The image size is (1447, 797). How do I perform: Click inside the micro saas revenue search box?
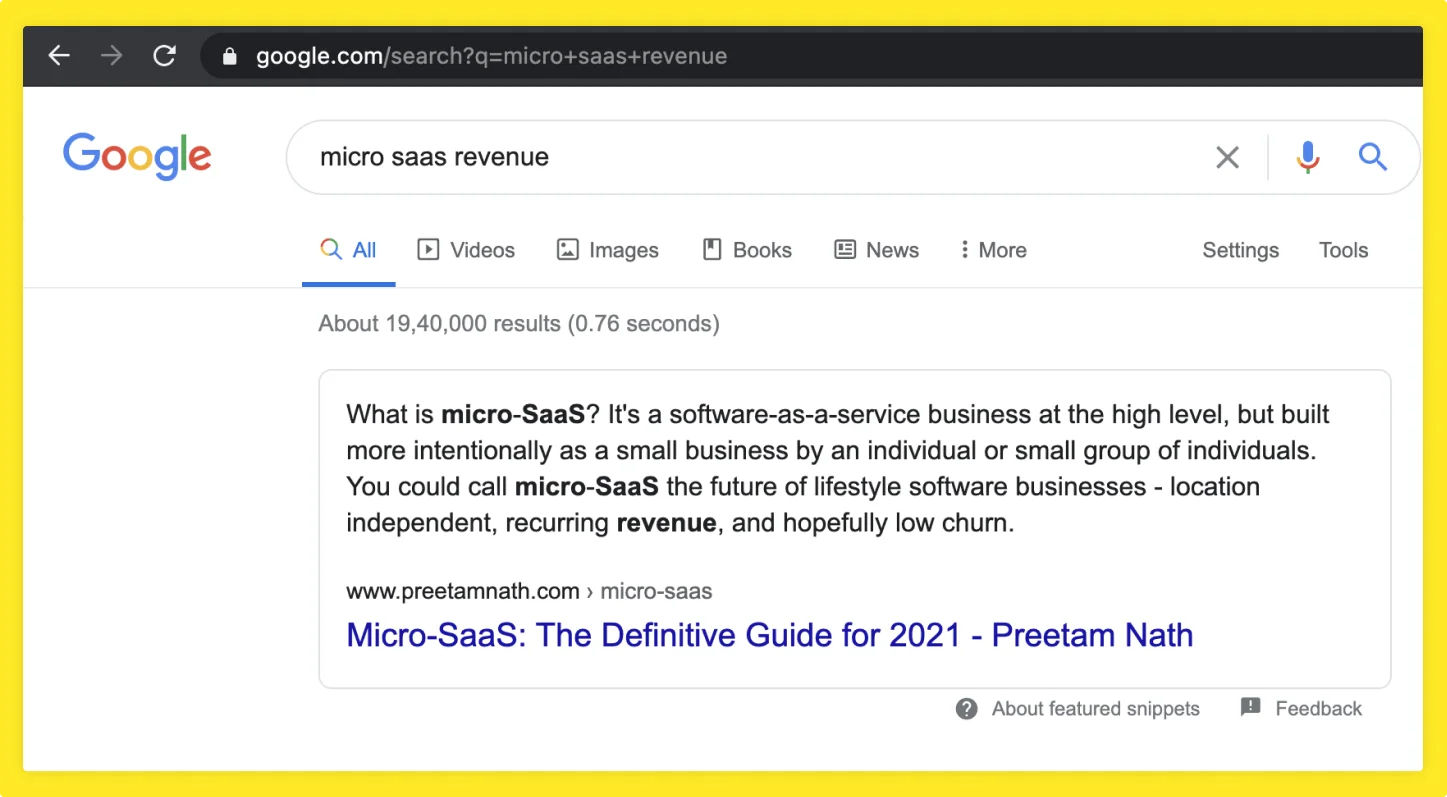(x=750, y=157)
